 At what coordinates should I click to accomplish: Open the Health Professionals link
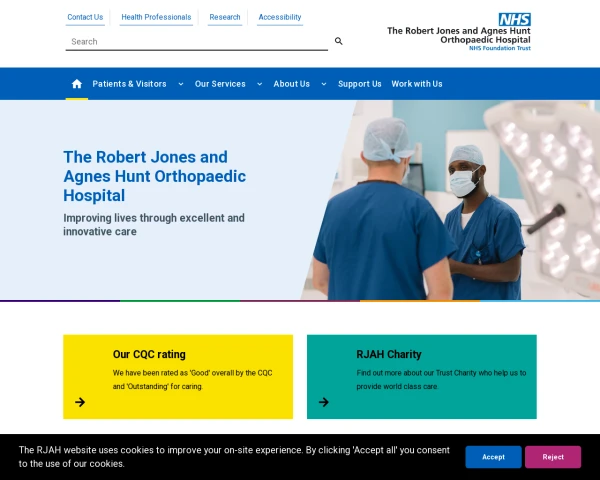(156, 17)
